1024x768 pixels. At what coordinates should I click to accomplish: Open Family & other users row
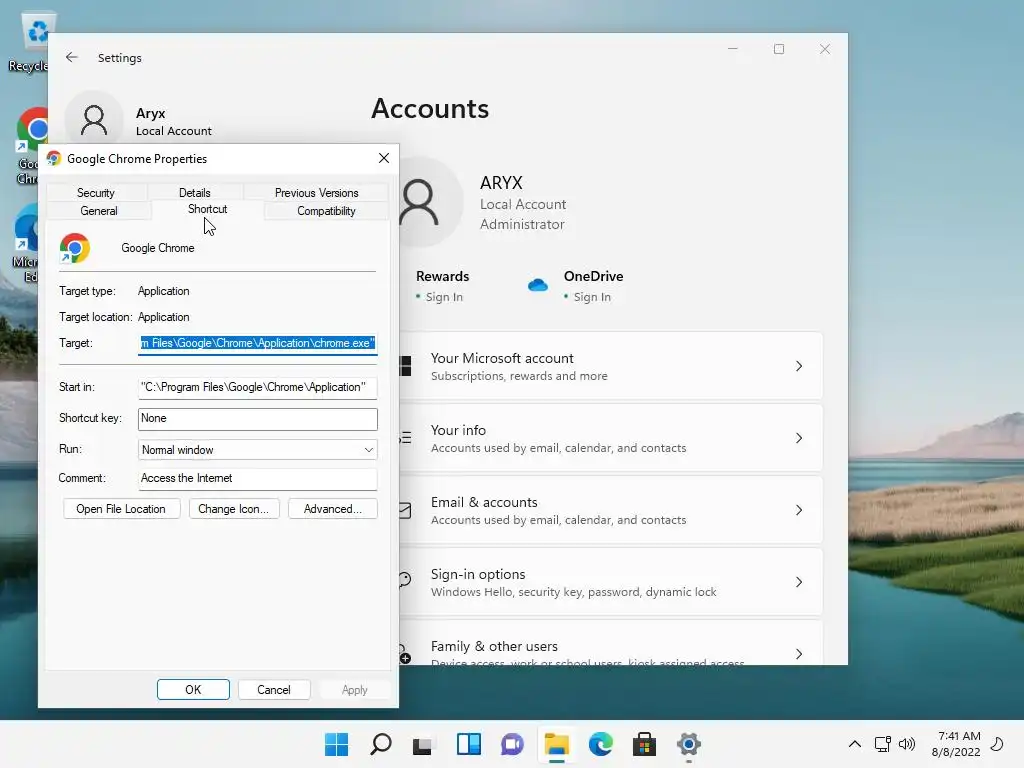611,643
